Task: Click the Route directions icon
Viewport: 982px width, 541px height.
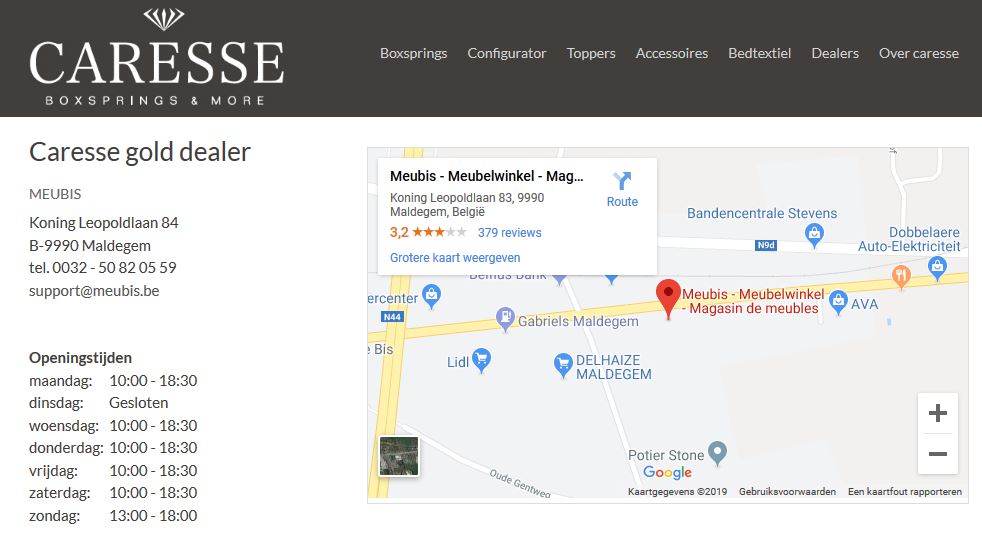Action: pos(622,181)
